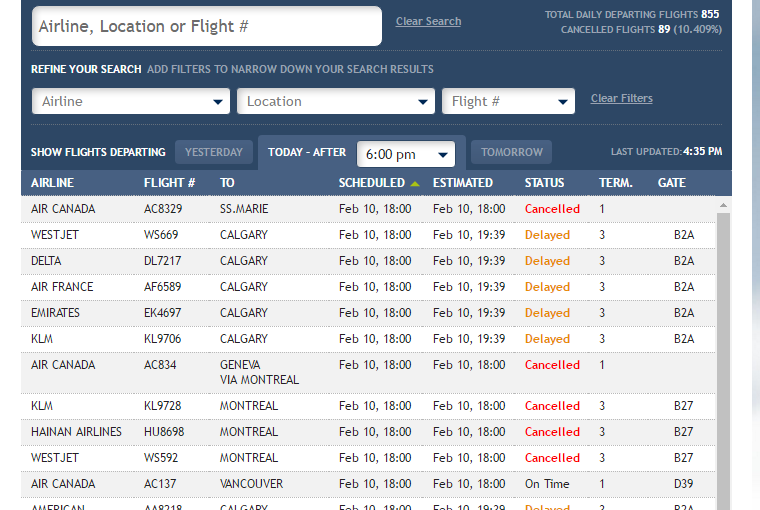Change the 6:00 pm departure time dropdown
The height and width of the screenshot is (510, 760).
click(x=405, y=154)
